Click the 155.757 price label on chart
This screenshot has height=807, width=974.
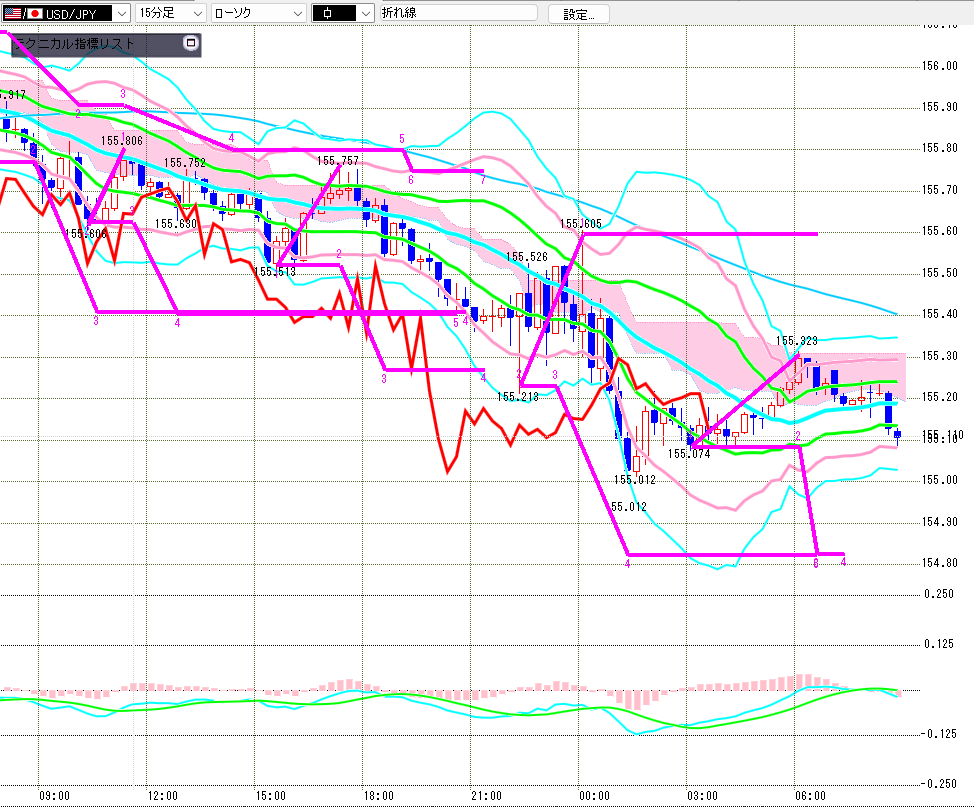pos(337,161)
